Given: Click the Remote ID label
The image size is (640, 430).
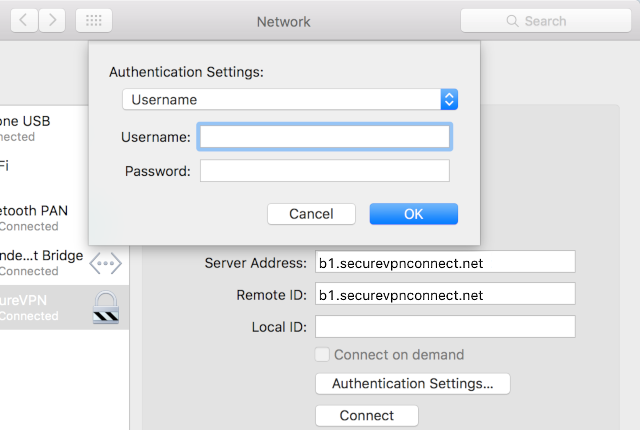Looking at the screenshot, I should pos(271,295).
